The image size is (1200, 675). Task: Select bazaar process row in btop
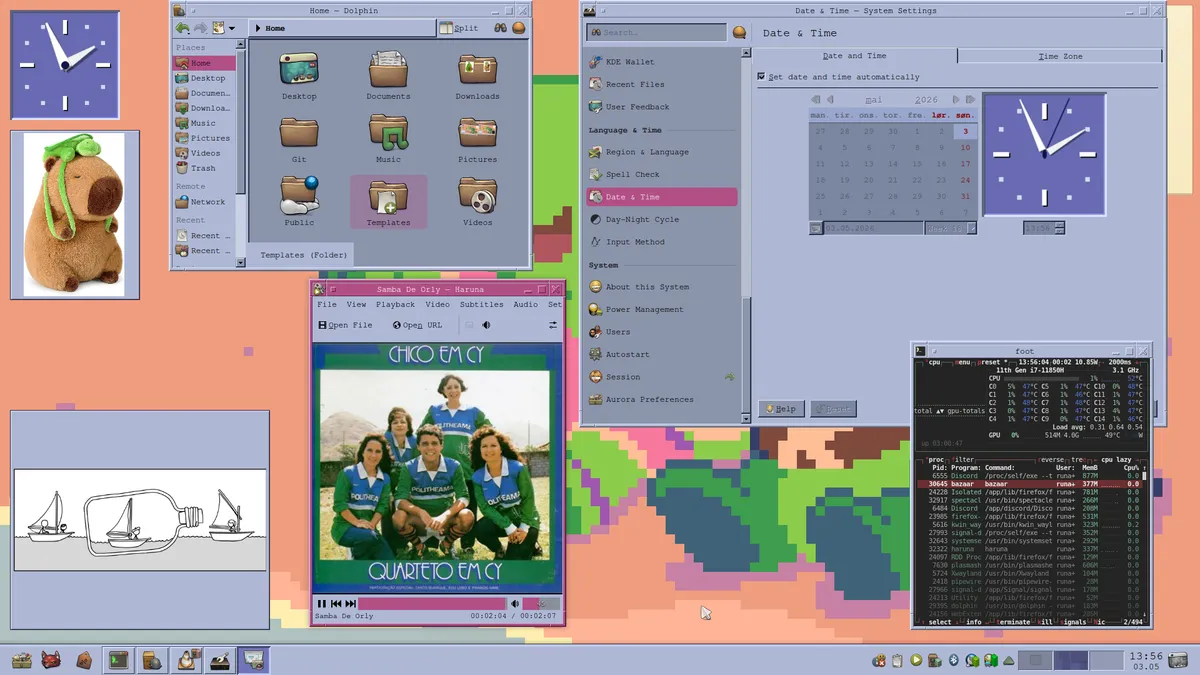pyautogui.click(x=1031, y=484)
